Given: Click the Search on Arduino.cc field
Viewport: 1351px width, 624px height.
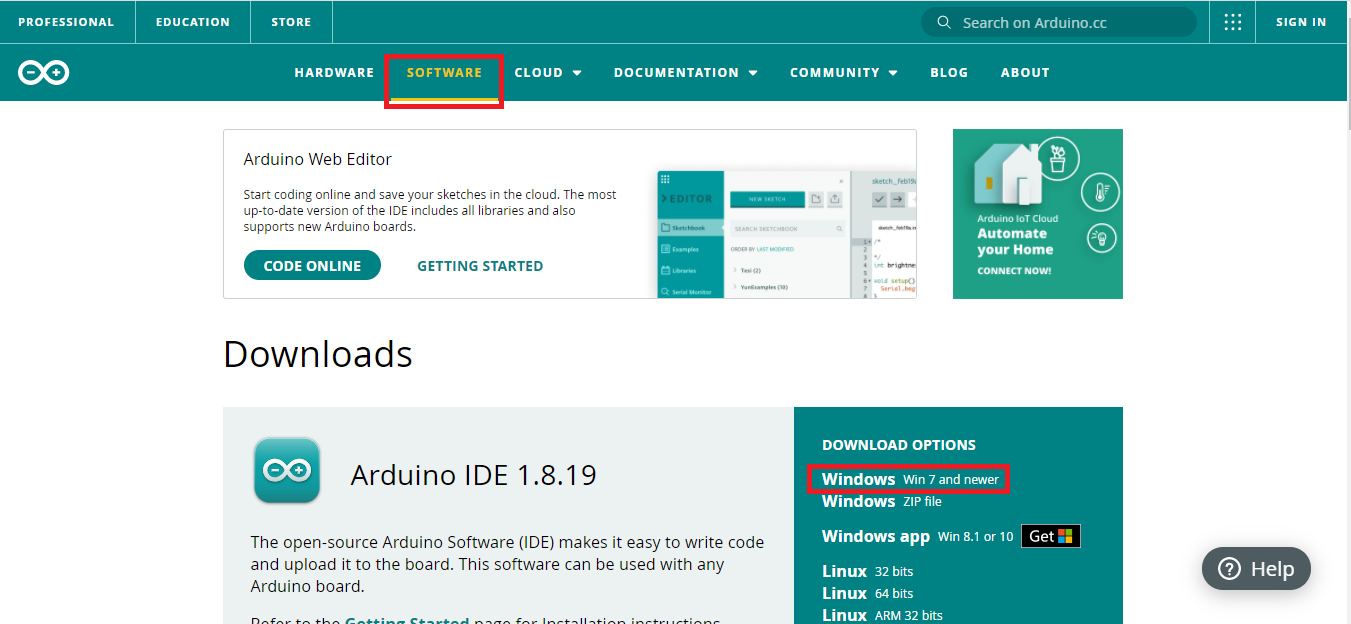Looking at the screenshot, I should (1058, 21).
